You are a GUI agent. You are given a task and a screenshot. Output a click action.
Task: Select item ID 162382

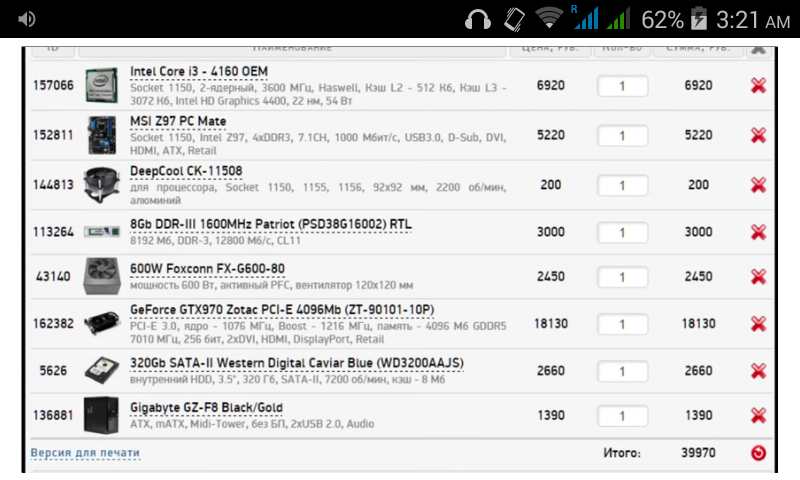(x=54, y=323)
